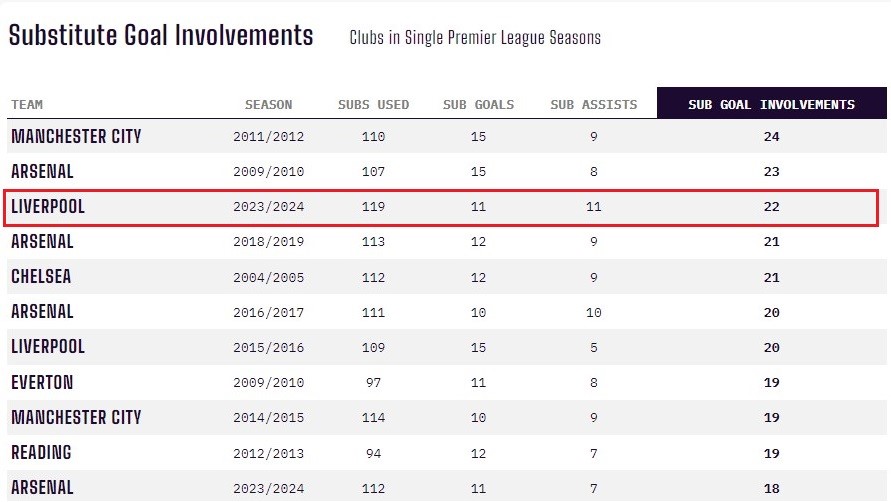
Task: Click the Substitute Goal Involvements page title
Action: coord(161,36)
